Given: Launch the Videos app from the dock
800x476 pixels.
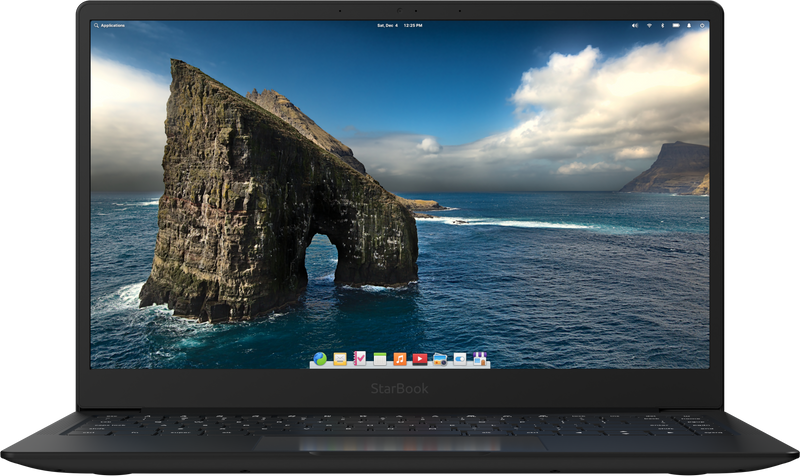Looking at the screenshot, I should pyautogui.click(x=419, y=359).
